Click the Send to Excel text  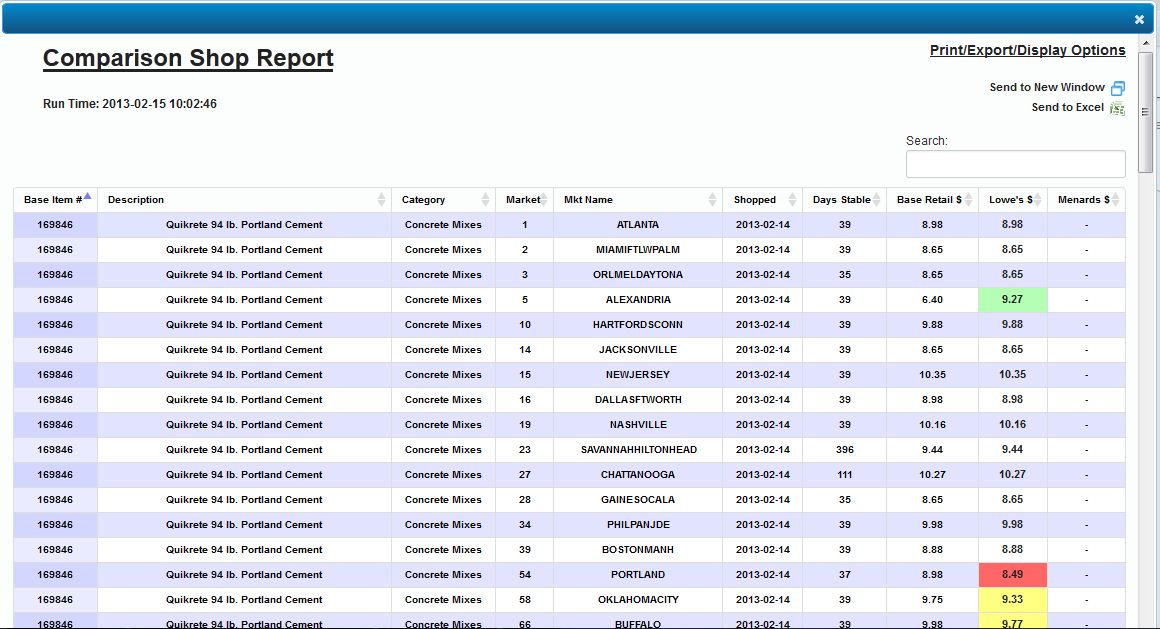click(x=1068, y=107)
